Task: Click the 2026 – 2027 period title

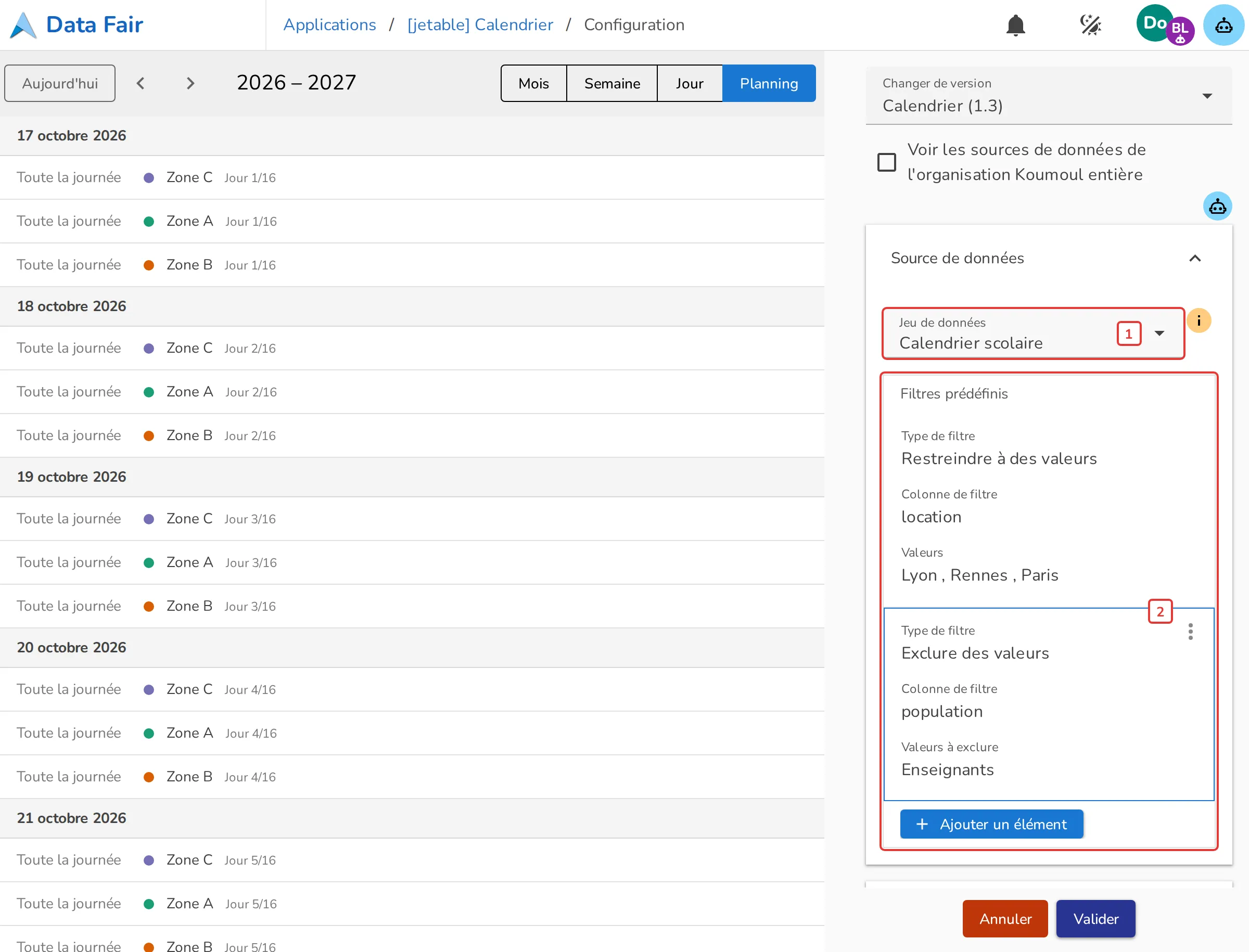Action: [x=297, y=83]
